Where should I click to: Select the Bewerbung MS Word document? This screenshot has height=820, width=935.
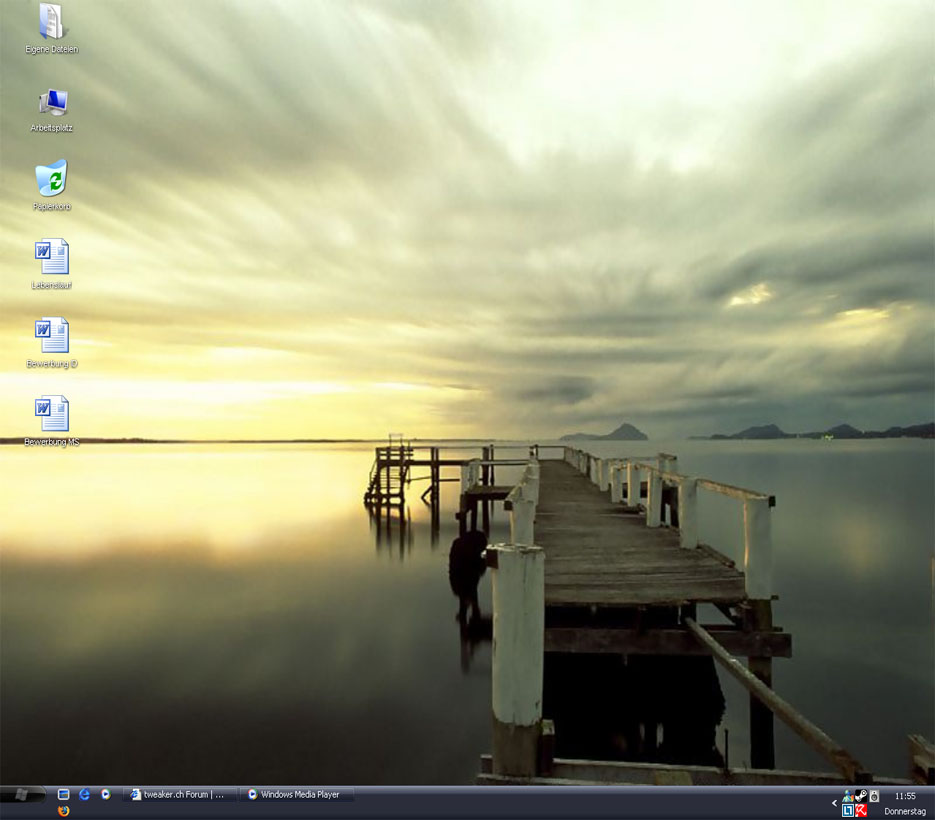point(52,414)
